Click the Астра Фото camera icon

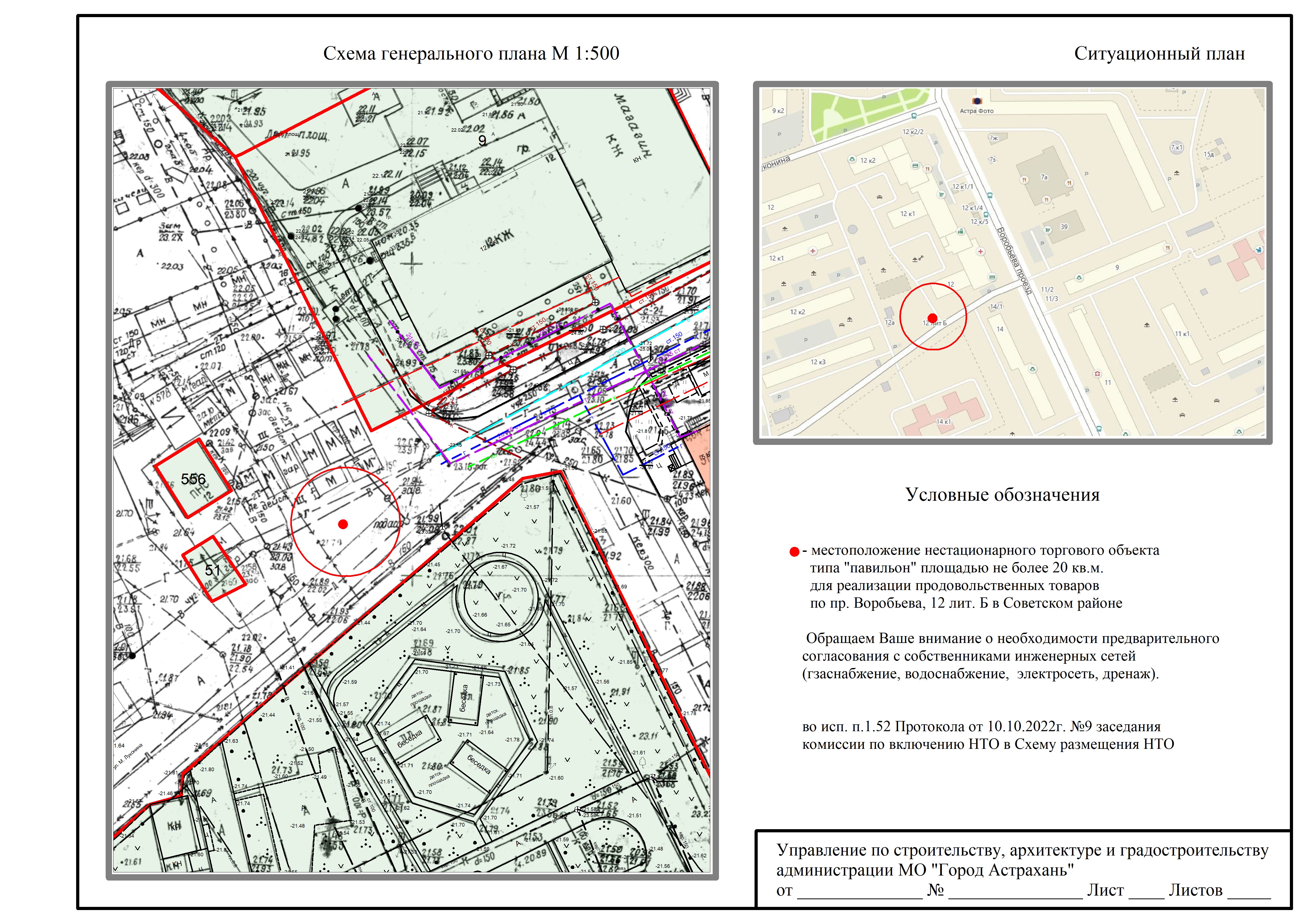[977, 101]
